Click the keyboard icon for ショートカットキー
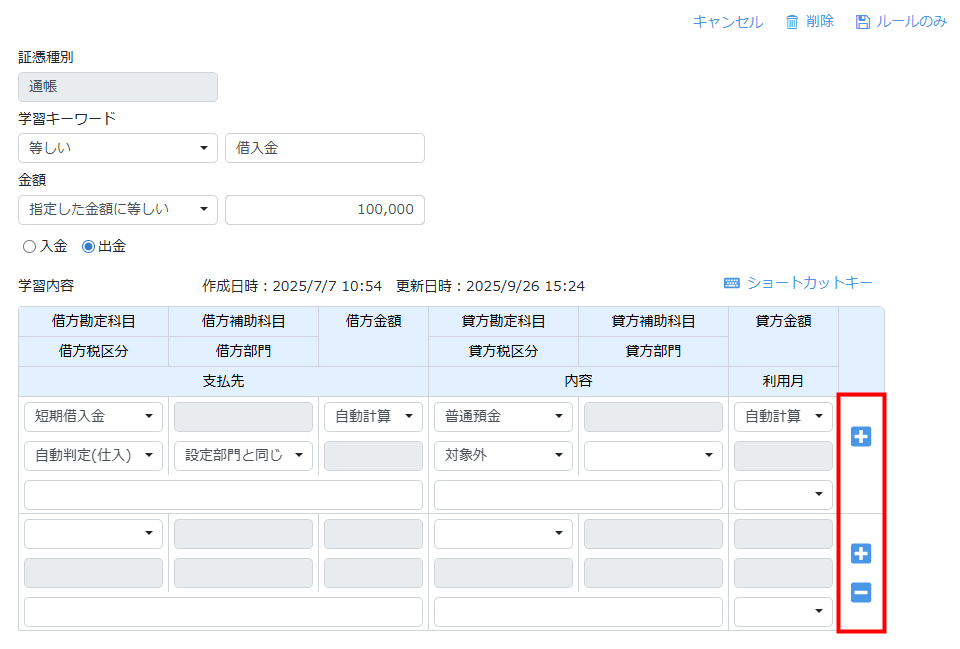Viewport: 960px width, 649px height. click(x=732, y=283)
